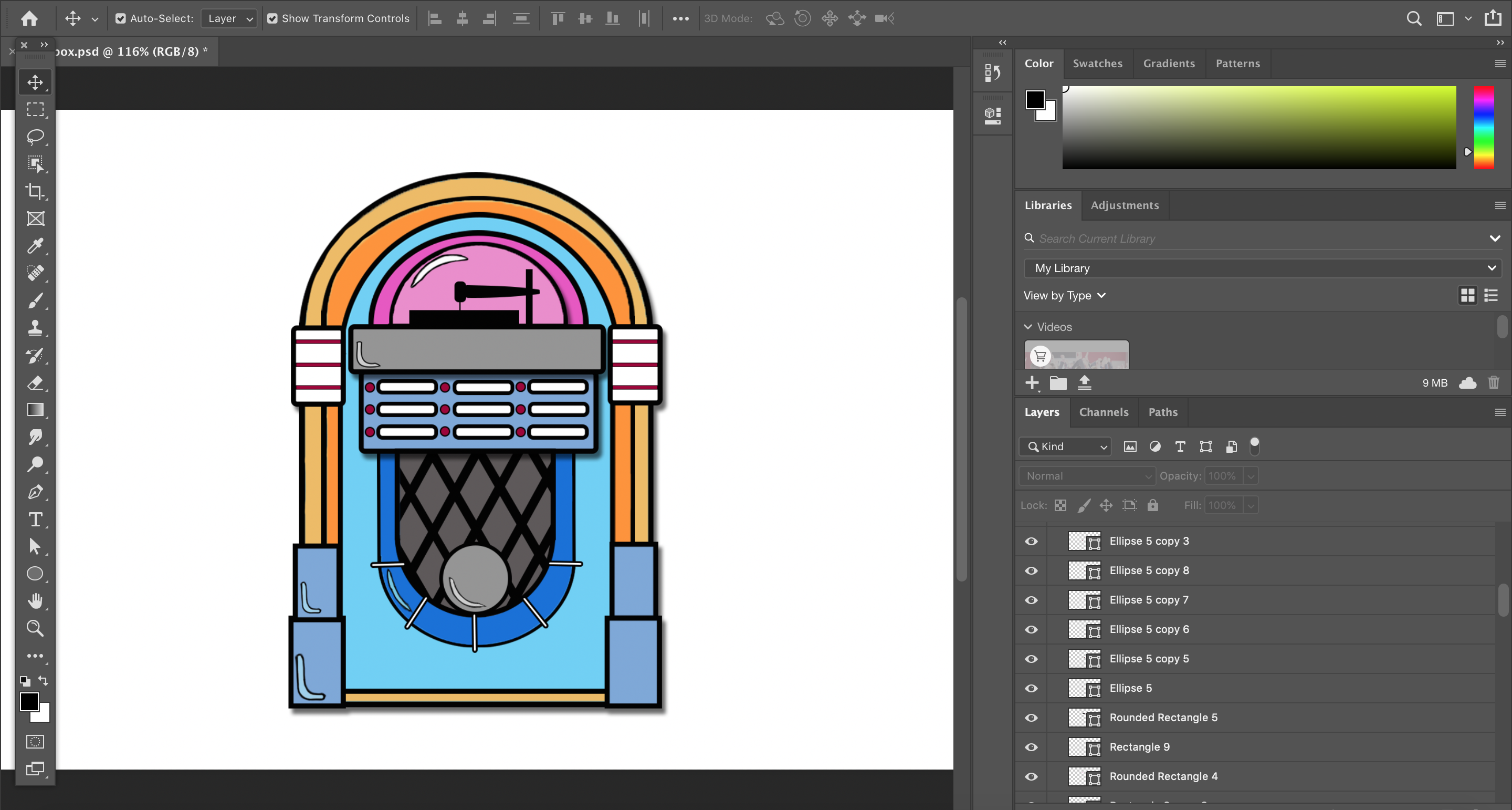Select the Zoom tool
Image resolution: width=1512 pixels, height=810 pixels.
coord(35,628)
